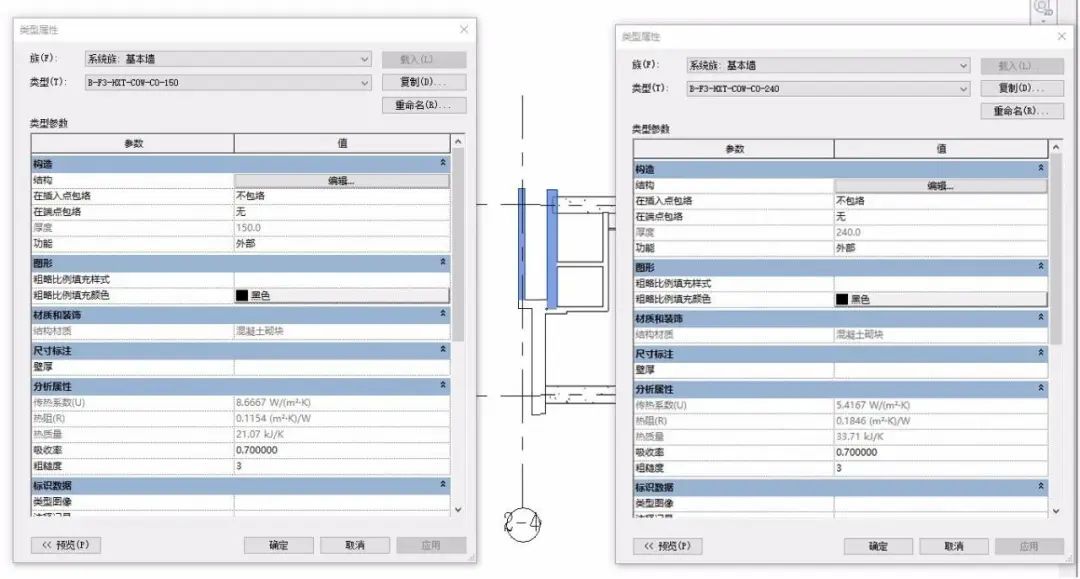Click 确定 in the 150 wall dialog
The image size is (1080, 579).
tap(279, 545)
